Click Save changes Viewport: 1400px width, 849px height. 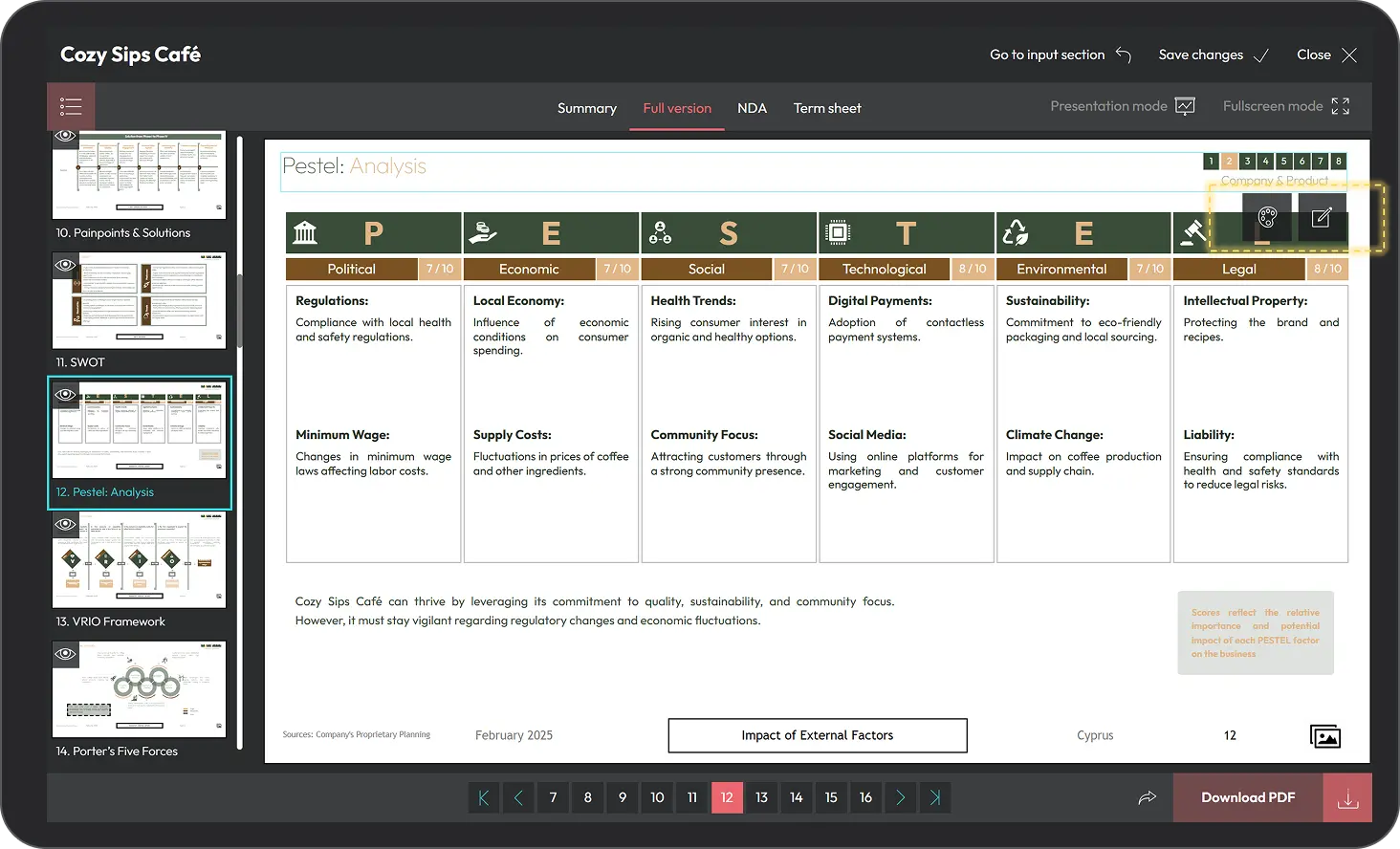1213,54
